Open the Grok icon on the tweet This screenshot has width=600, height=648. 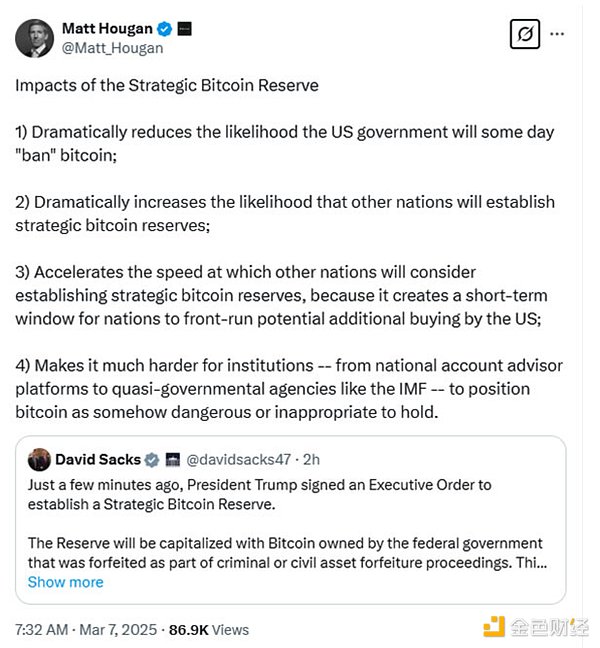[x=524, y=33]
